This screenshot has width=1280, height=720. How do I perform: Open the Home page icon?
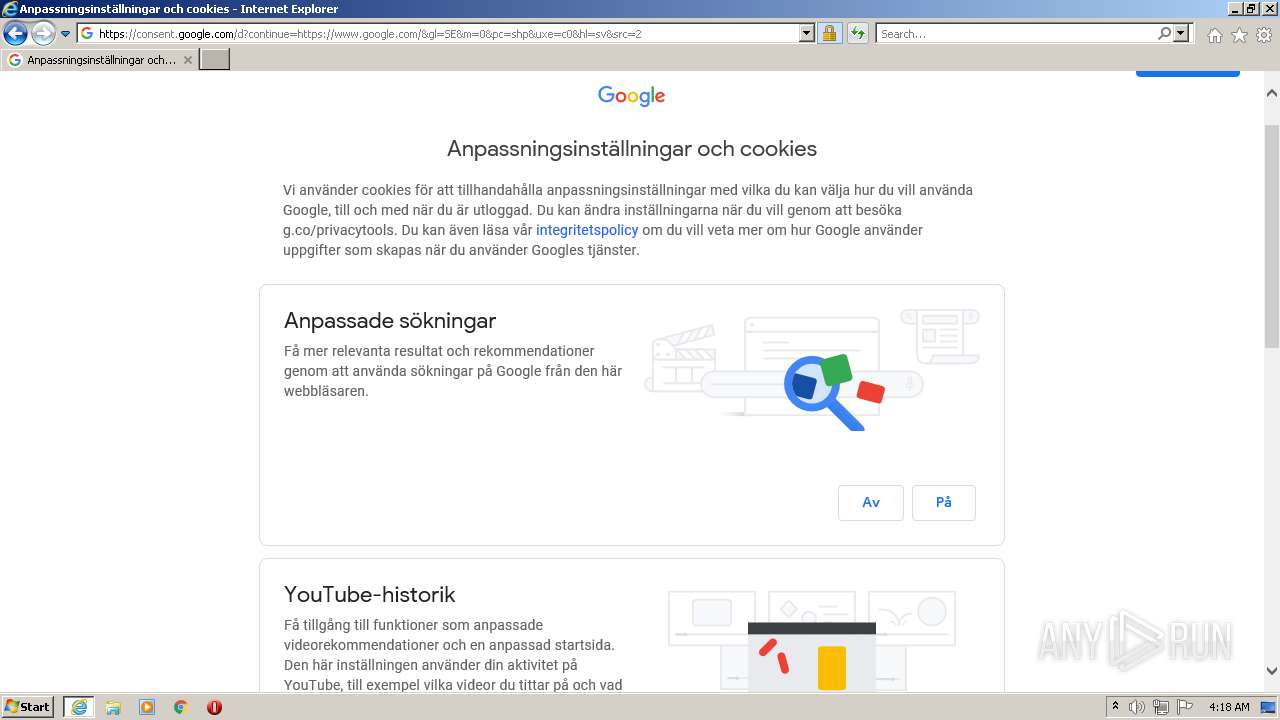(1215, 35)
